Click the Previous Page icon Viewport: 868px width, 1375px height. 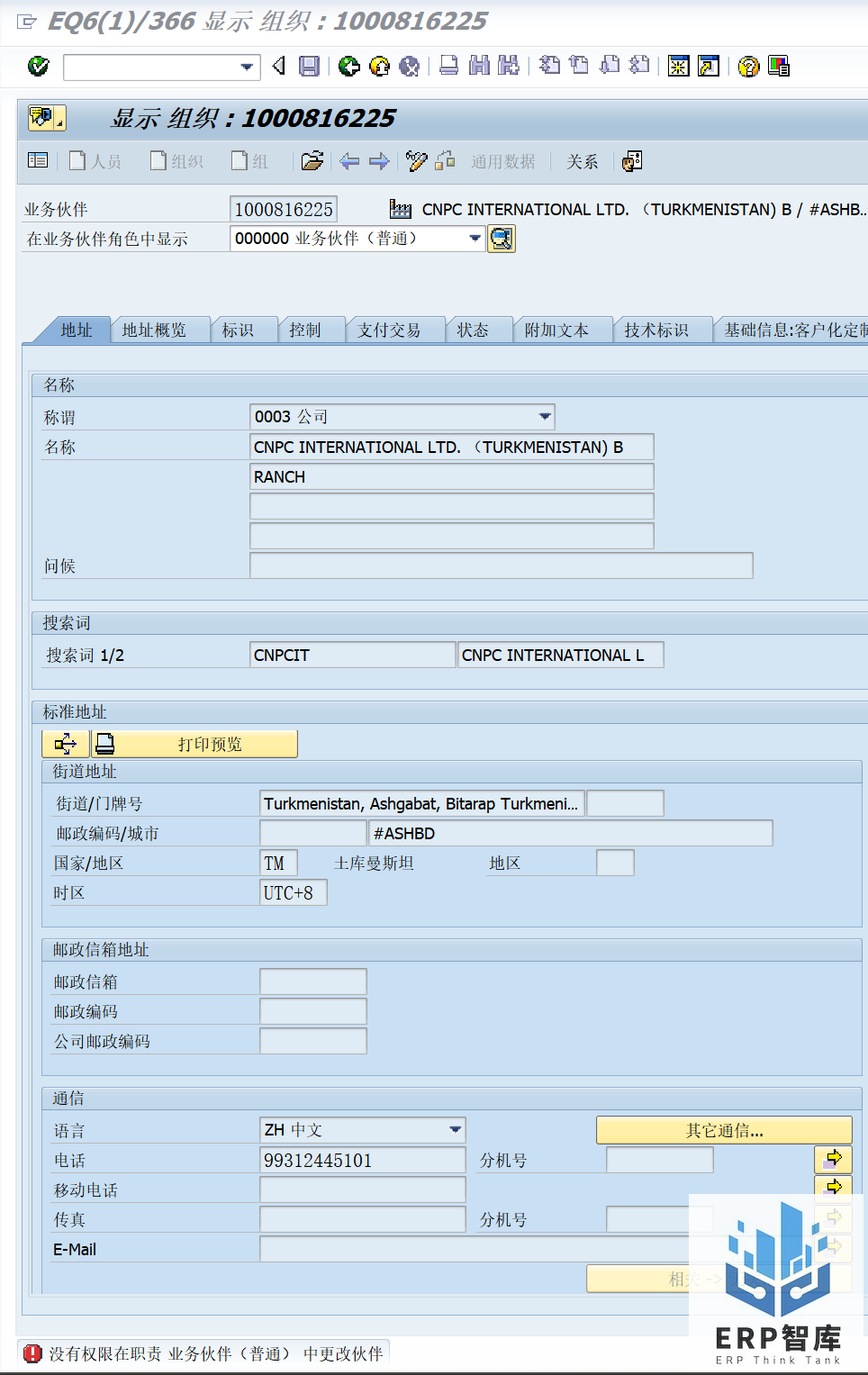[x=580, y=66]
